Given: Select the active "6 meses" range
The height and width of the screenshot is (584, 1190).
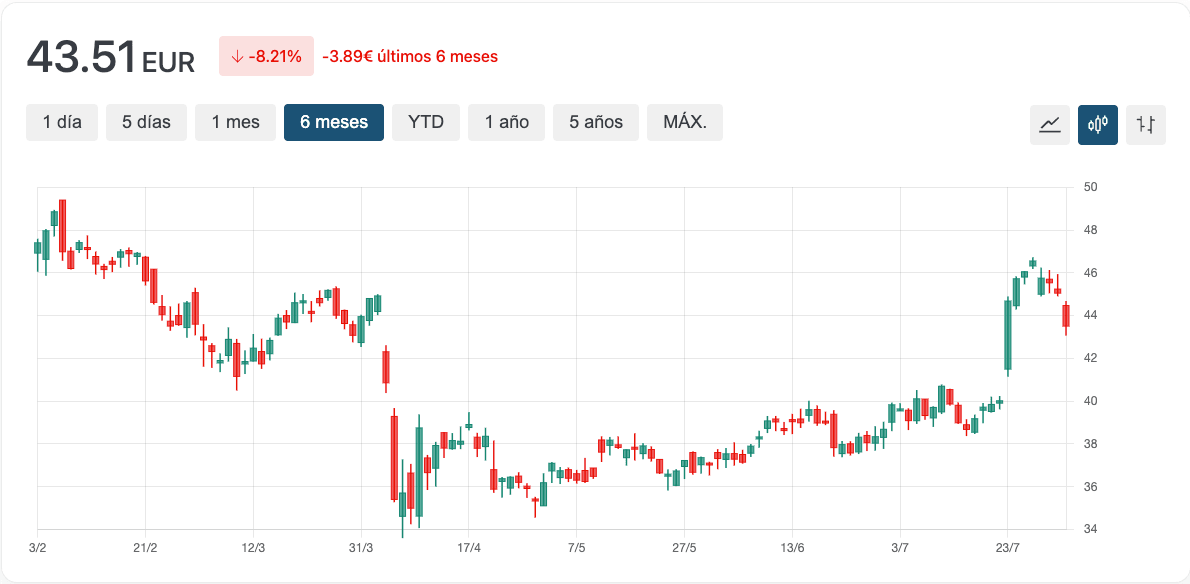Looking at the screenshot, I should coord(334,122).
